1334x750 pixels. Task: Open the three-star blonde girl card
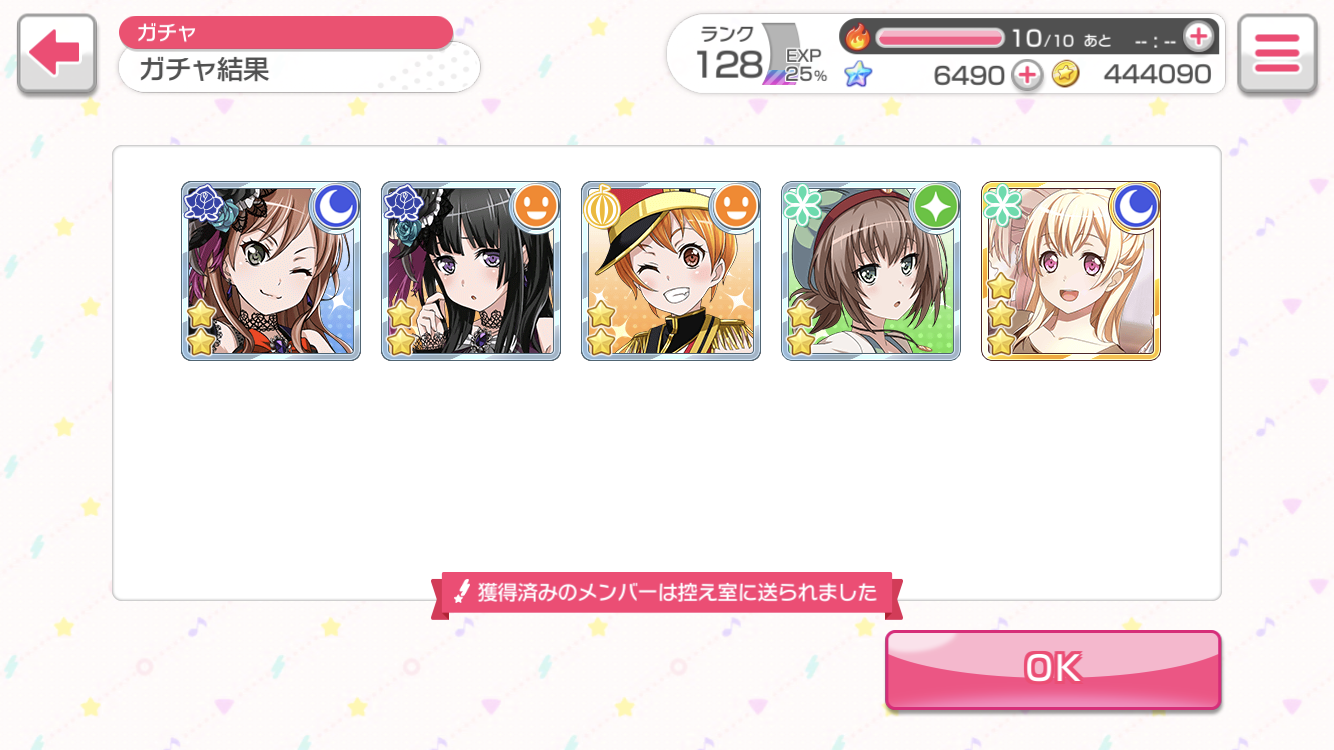point(1071,271)
